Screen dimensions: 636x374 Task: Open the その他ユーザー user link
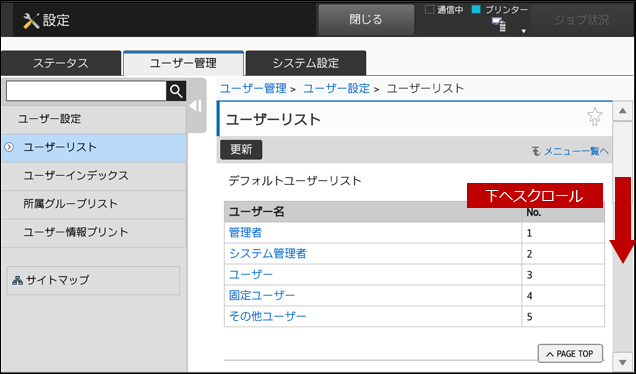268,316
